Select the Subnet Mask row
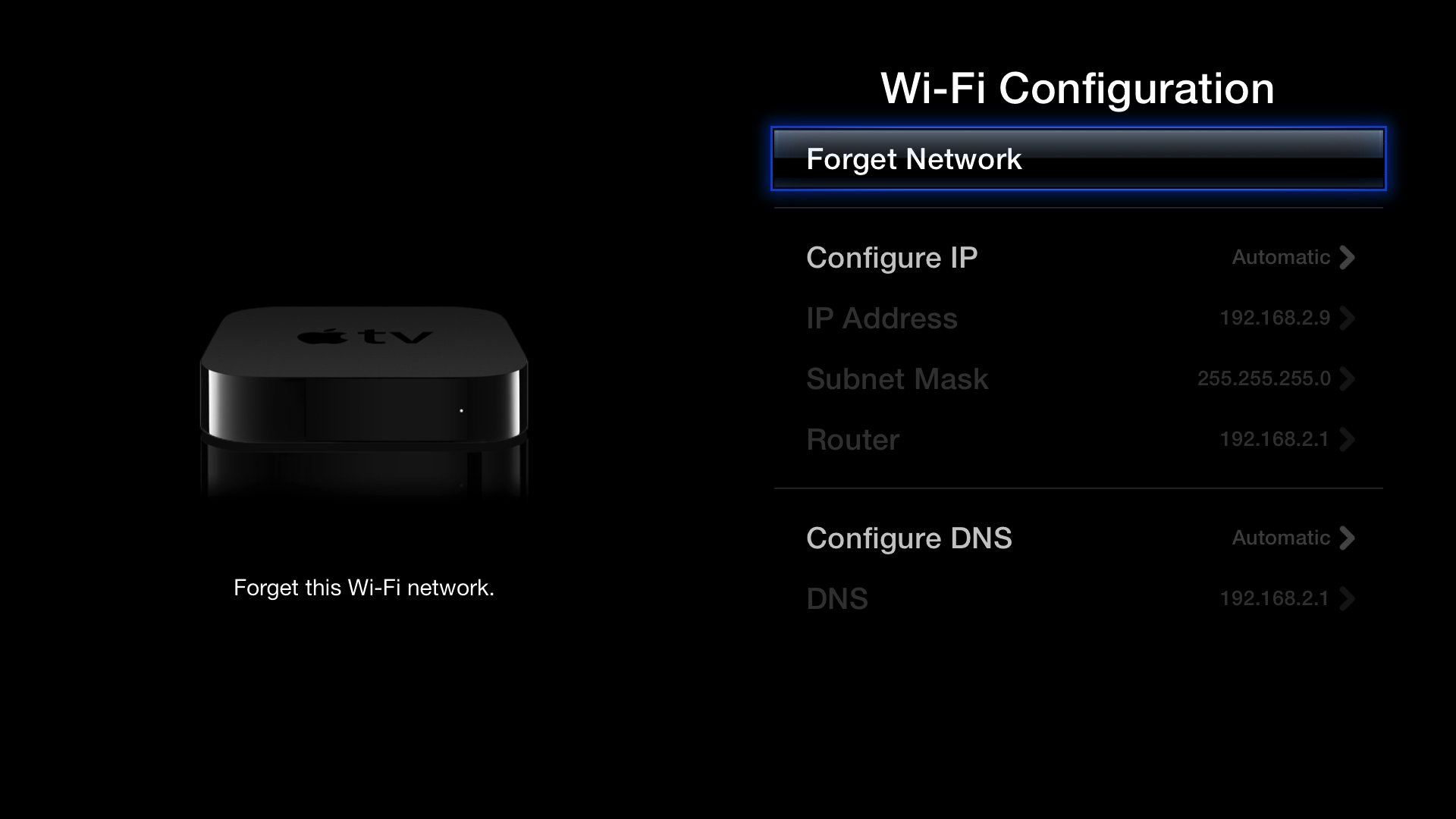The height and width of the screenshot is (819, 1456). point(1078,379)
